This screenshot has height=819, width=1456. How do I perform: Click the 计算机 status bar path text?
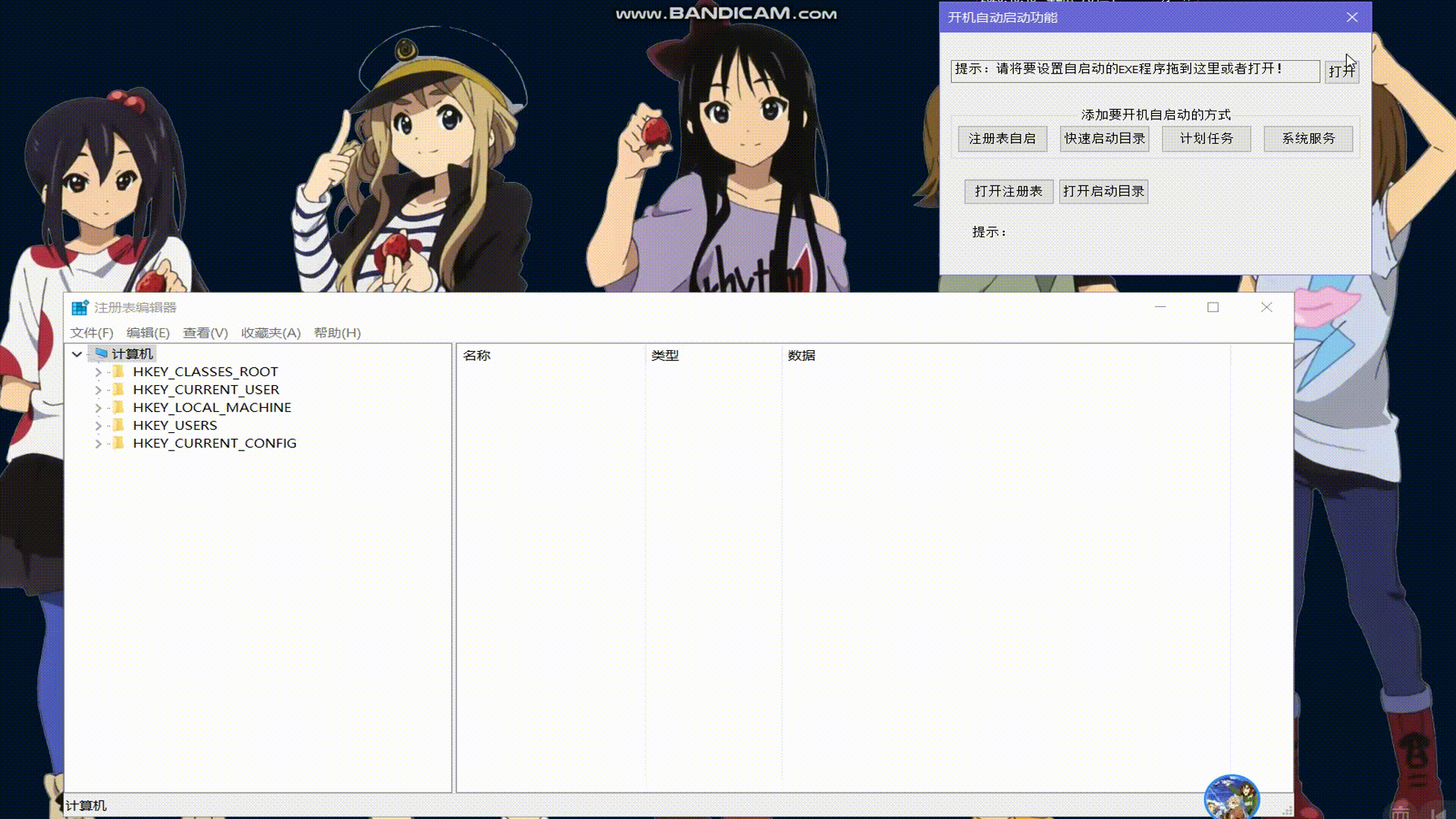click(86, 805)
